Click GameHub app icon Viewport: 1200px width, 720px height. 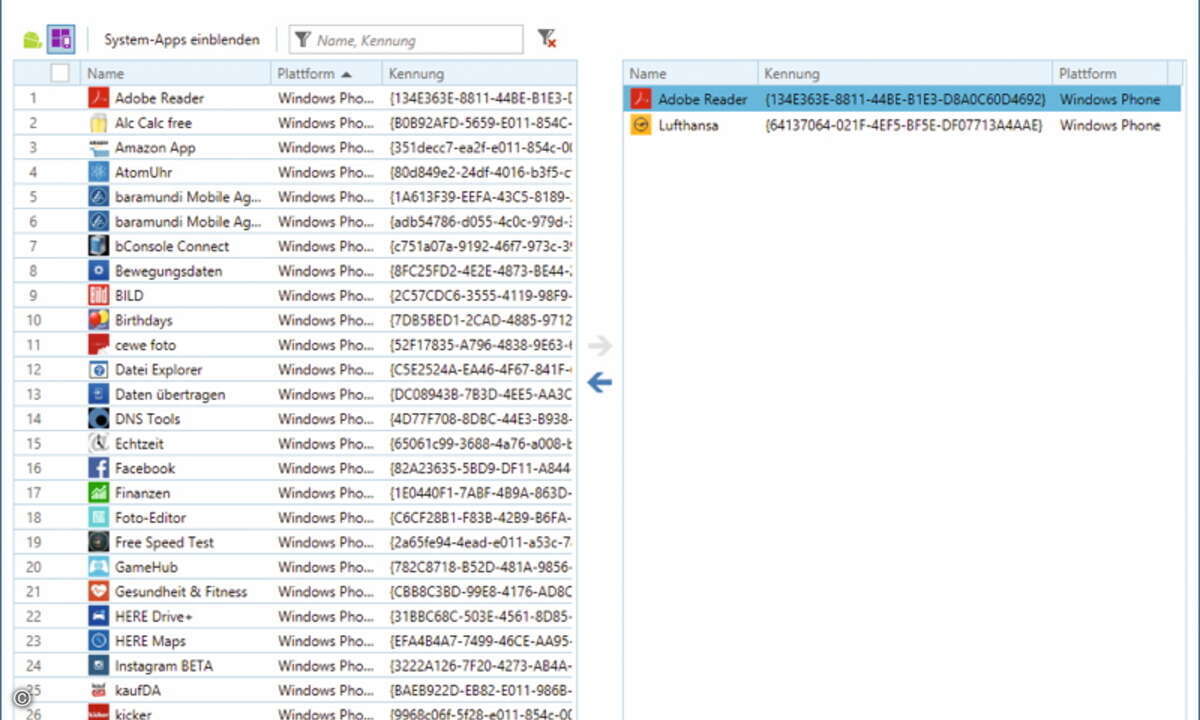pos(98,567)
